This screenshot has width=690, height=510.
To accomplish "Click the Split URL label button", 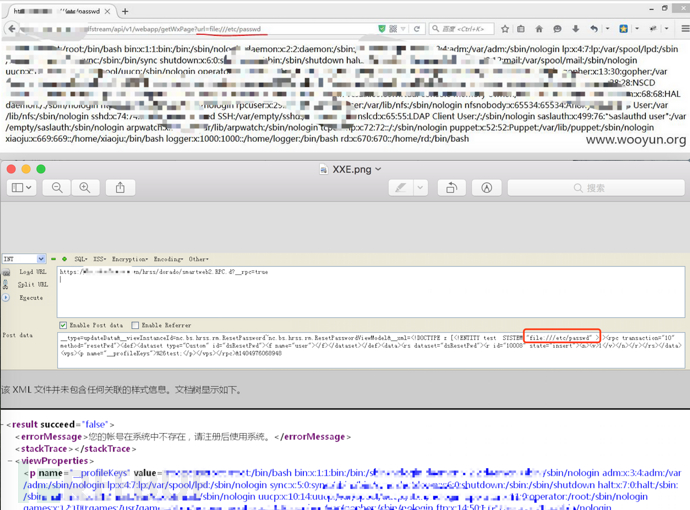I will pos(33,285).
